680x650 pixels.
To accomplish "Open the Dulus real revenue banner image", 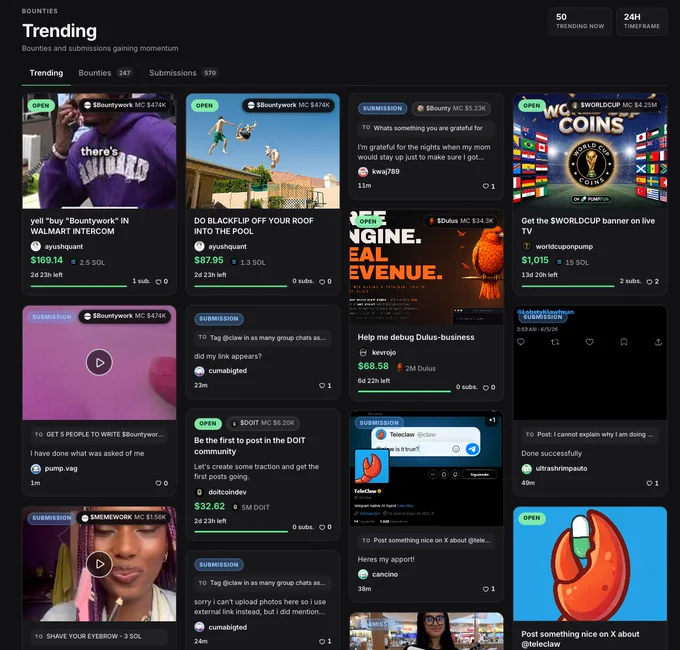I will click(426, 267).
